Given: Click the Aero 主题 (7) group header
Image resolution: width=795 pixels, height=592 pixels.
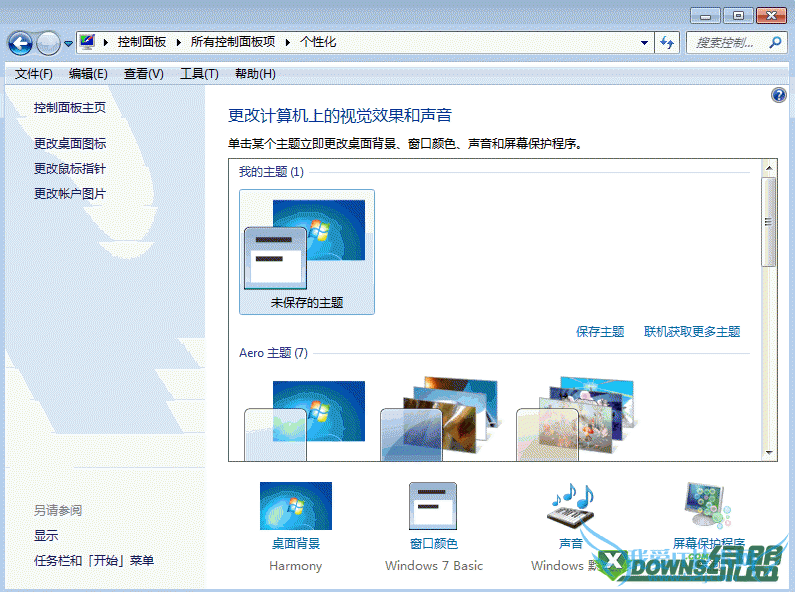Looking at the screenshot, I should 273,353.
